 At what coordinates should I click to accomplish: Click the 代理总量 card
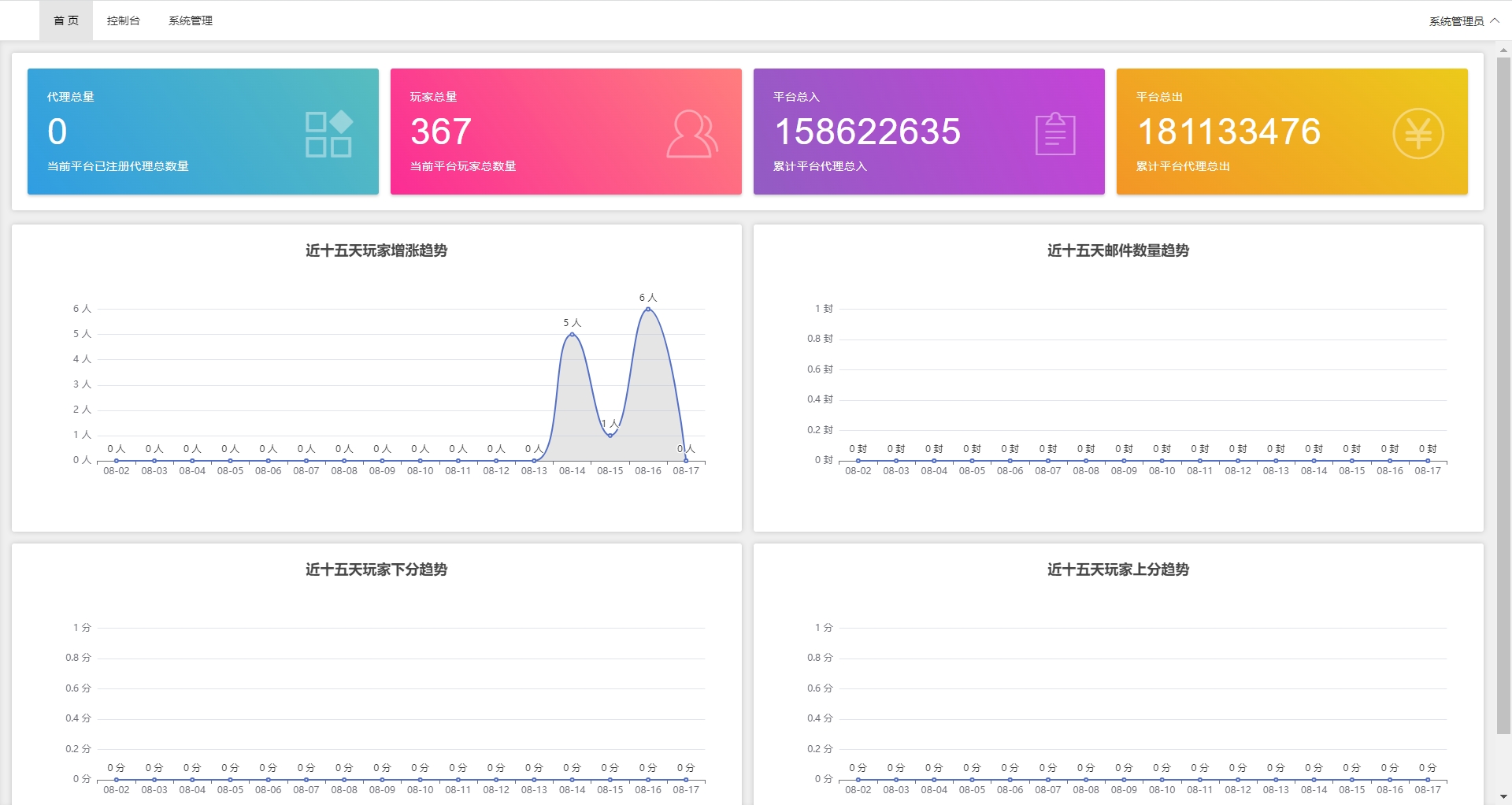(x=202, y=131)
